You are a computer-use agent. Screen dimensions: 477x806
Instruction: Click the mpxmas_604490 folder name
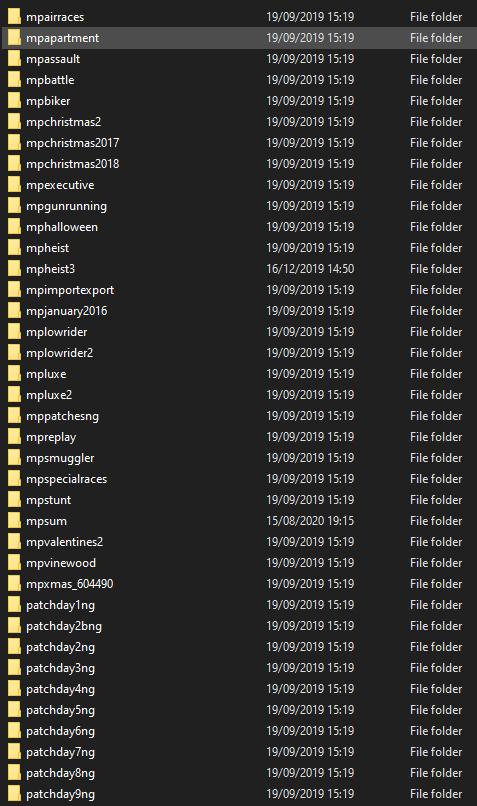click(x=69, y=583)
